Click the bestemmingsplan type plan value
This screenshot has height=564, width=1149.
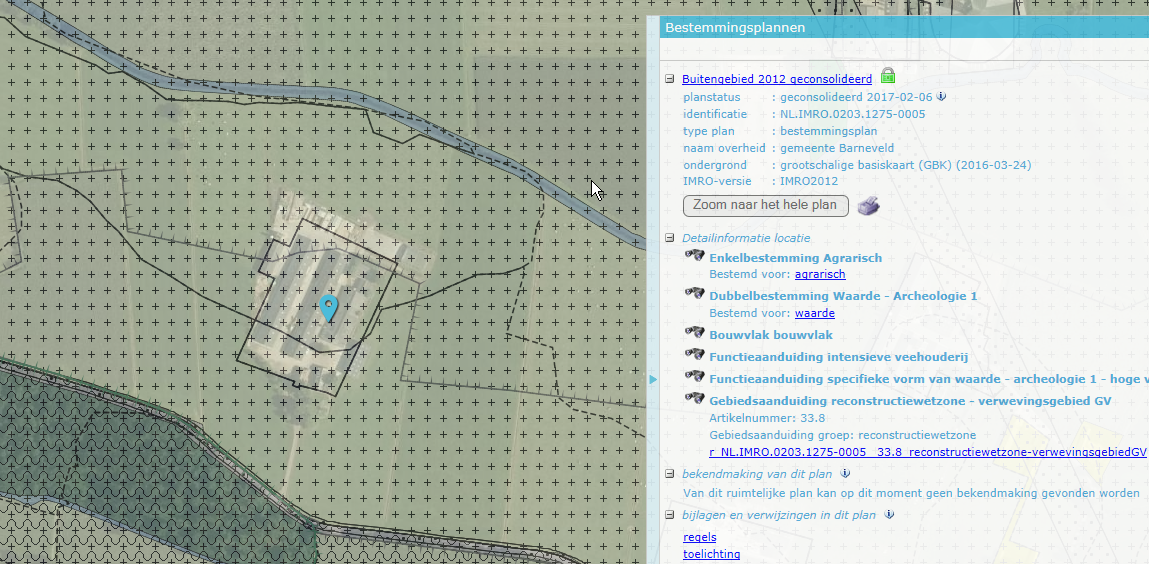pyautogui.click(x=828, y=131)
